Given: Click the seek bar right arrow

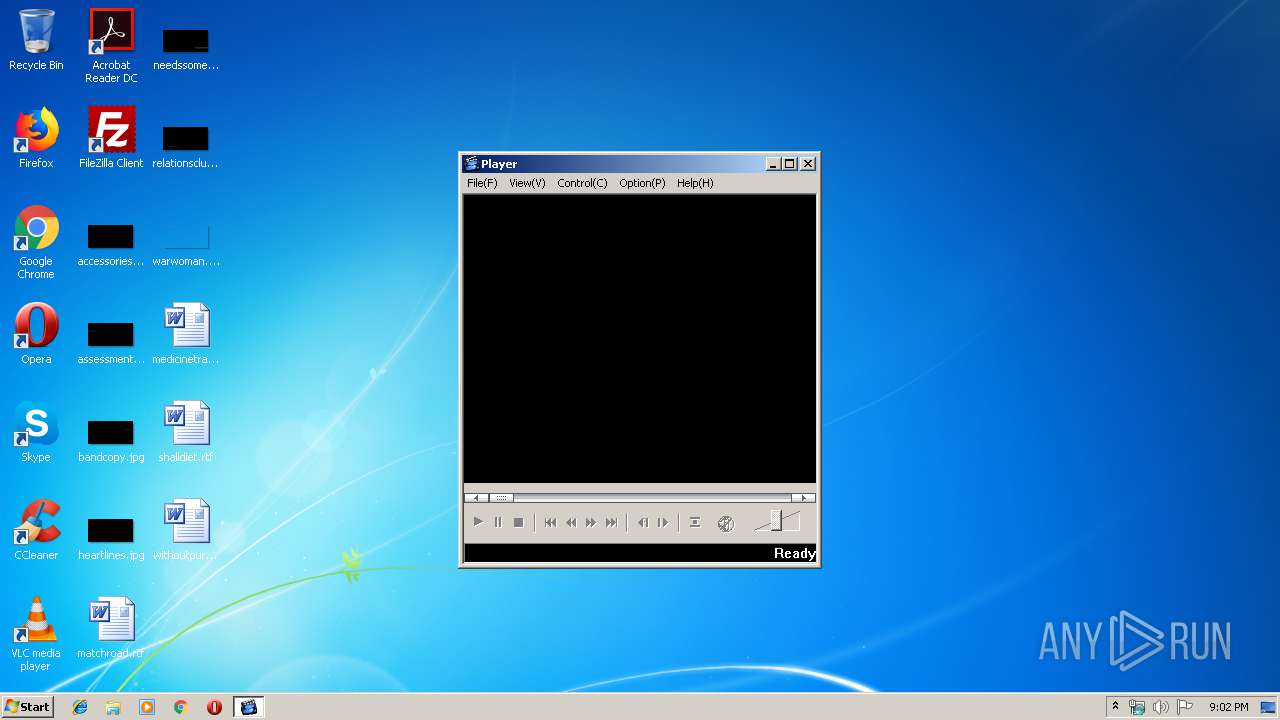Looking at the screenshot, I should (803, 497).
